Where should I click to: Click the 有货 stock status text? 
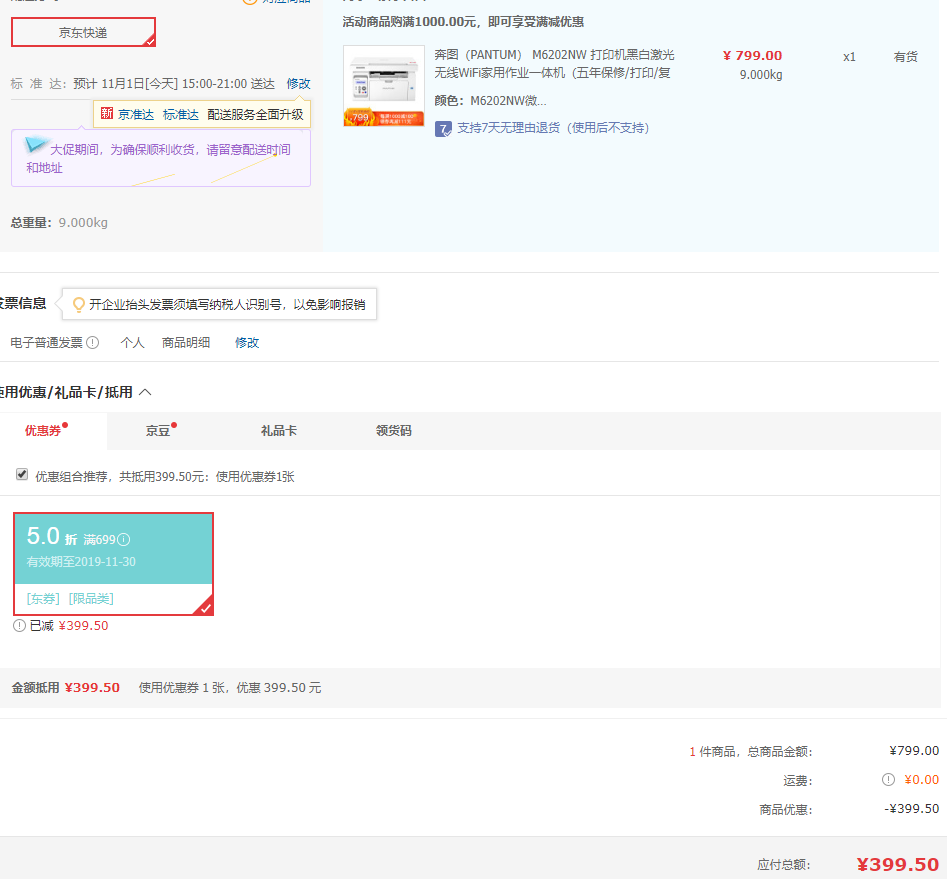[905, 57]
